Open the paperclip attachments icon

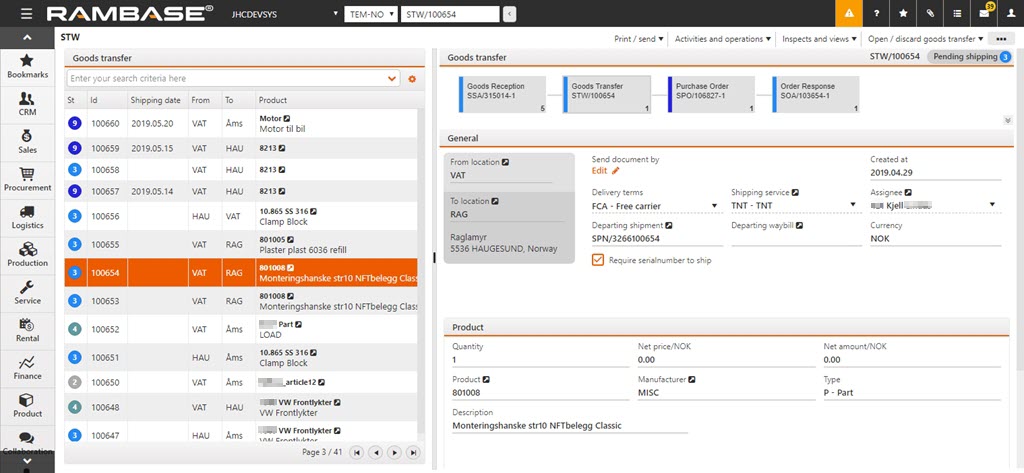tap(929, 14)
